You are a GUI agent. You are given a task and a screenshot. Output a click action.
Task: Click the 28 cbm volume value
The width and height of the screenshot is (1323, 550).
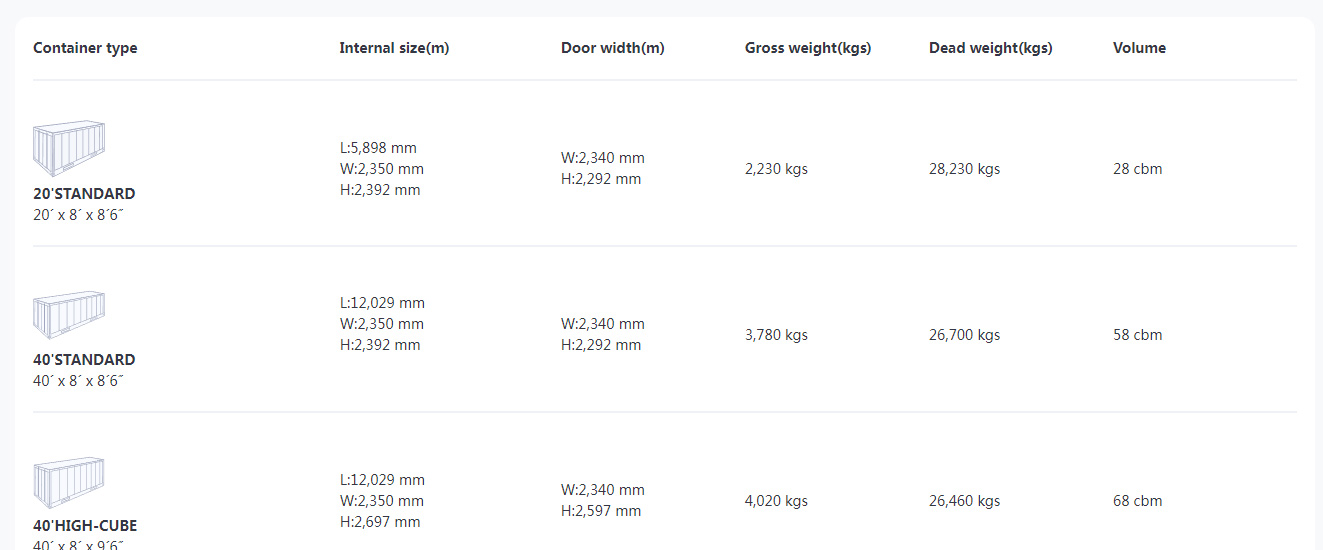(x=1138, y=169)
